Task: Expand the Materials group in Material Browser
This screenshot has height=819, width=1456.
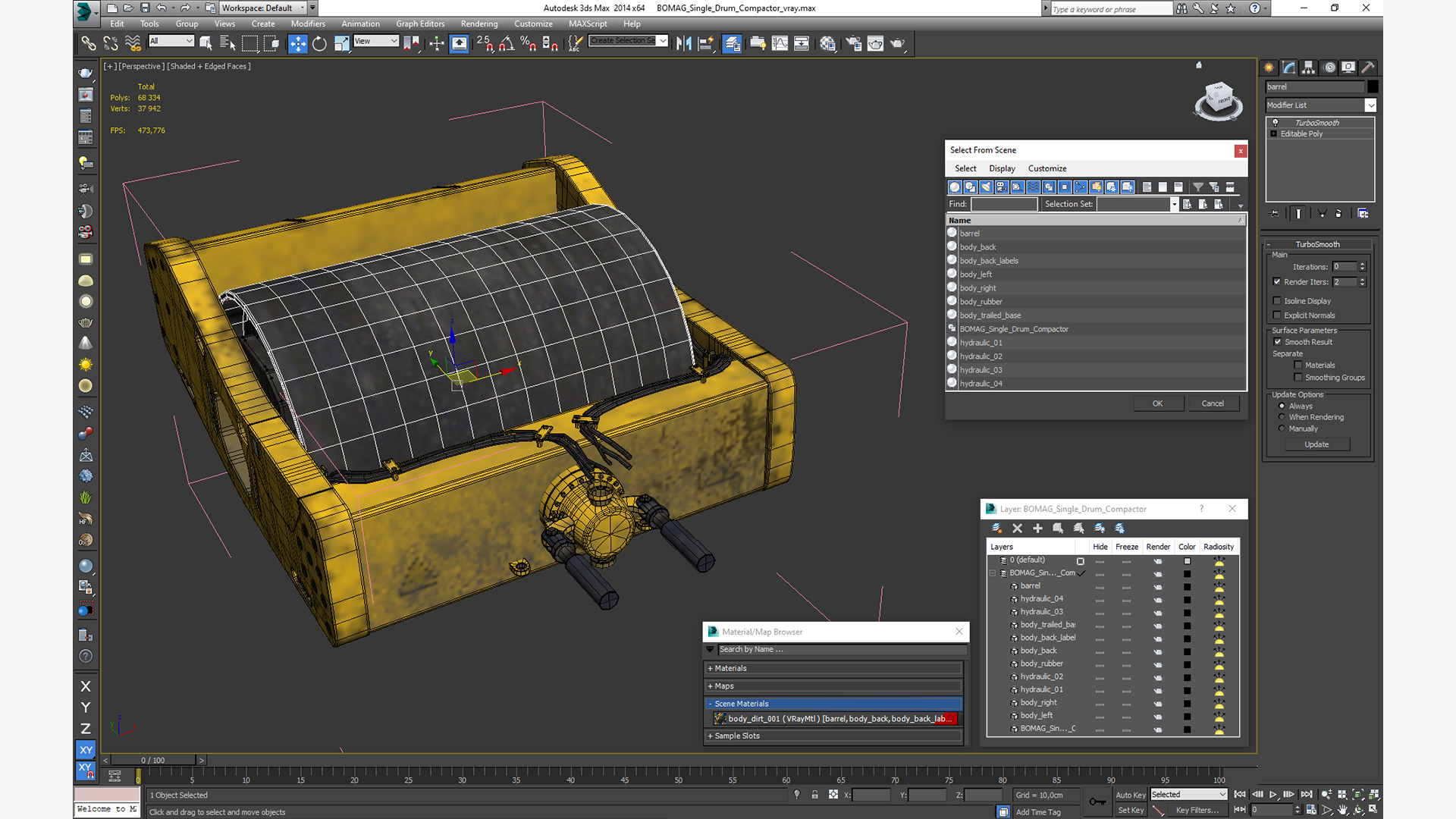Action: (x=834, y=668)
